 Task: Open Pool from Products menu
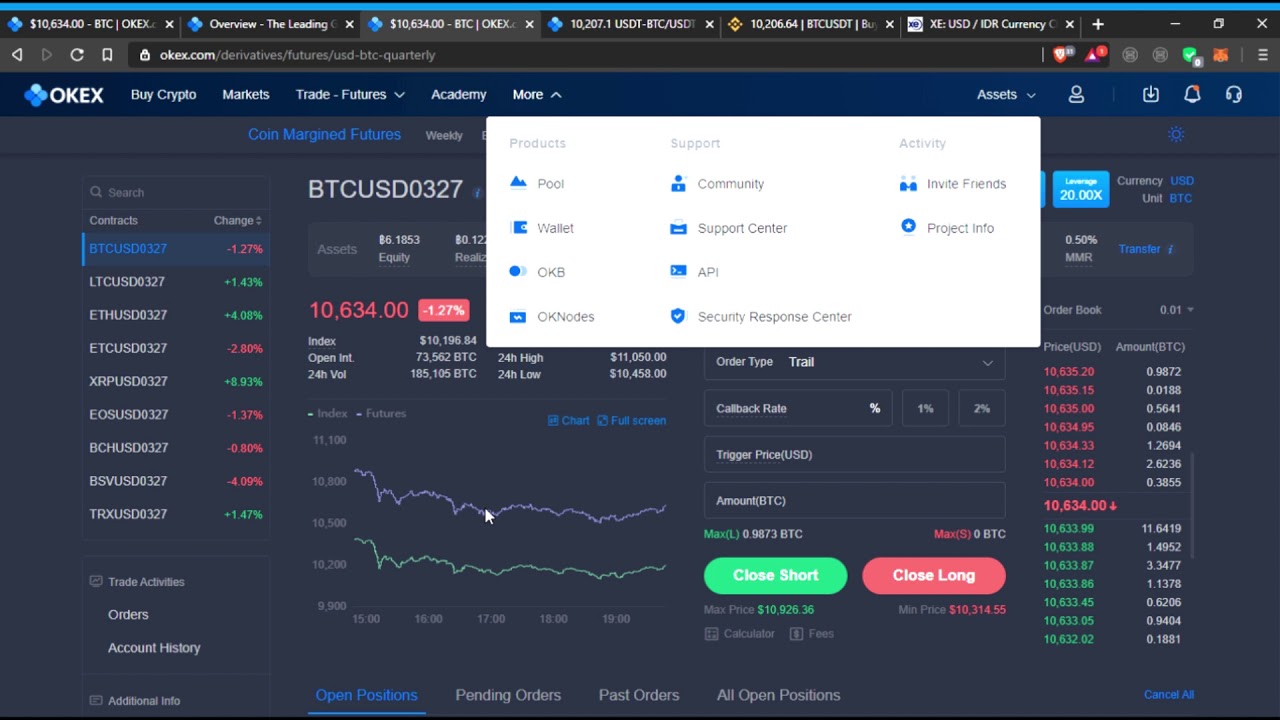tap(537, 184)
